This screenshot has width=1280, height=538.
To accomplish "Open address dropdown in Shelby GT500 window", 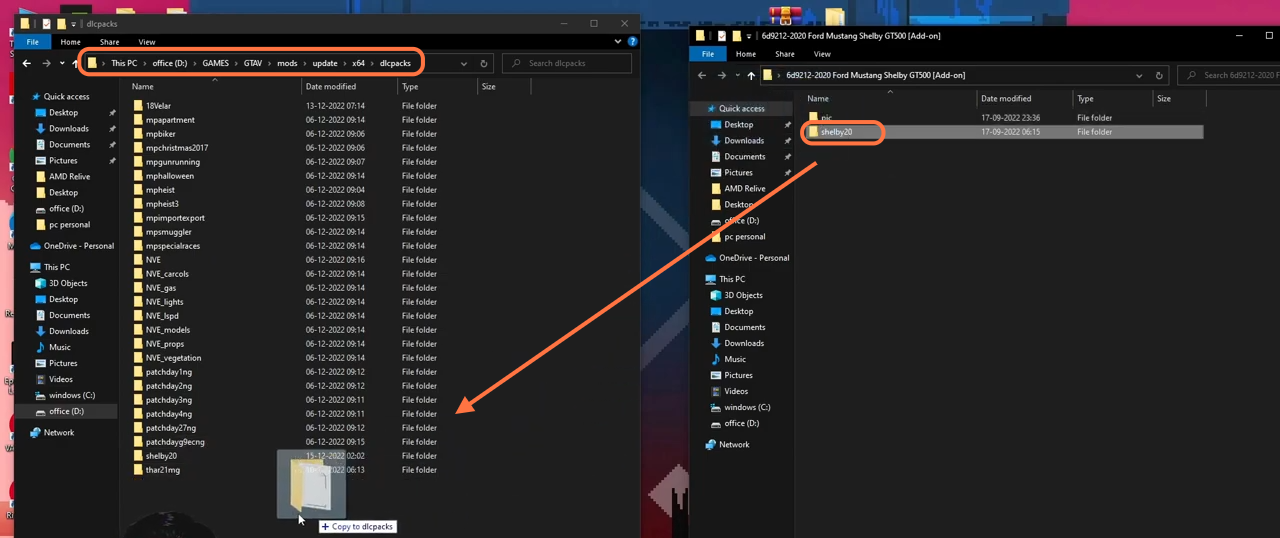I will point(1138,75).
